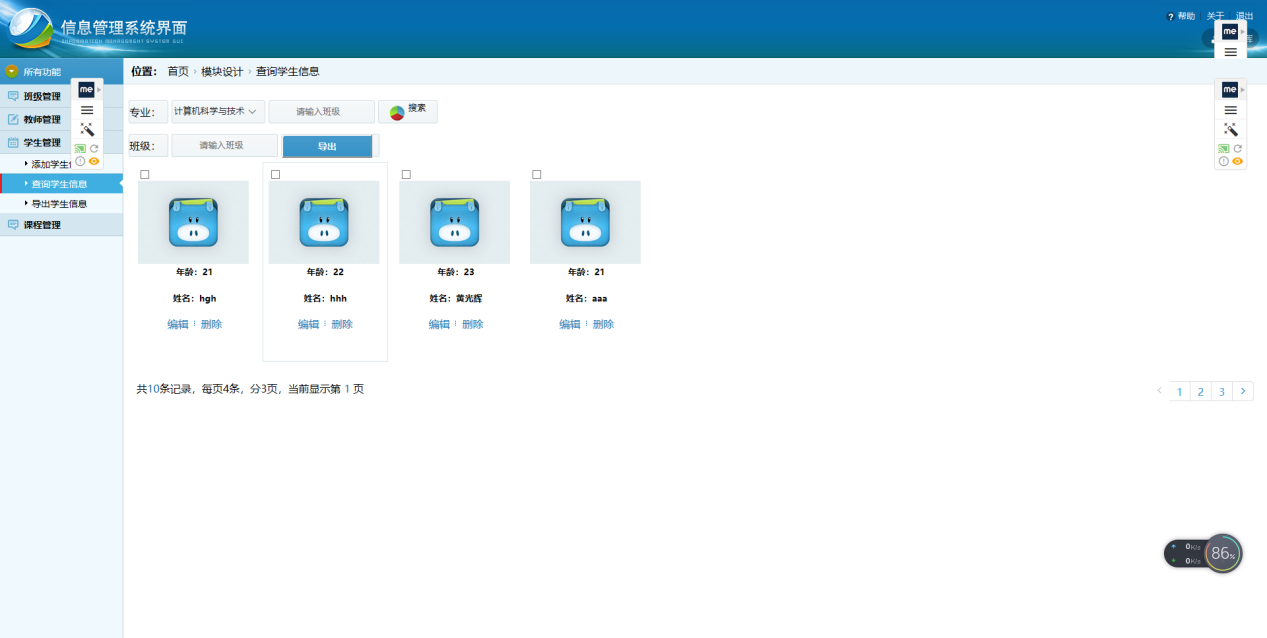
Task: Click the 课程管理 chat bubble icon
Action: (13, 225)
